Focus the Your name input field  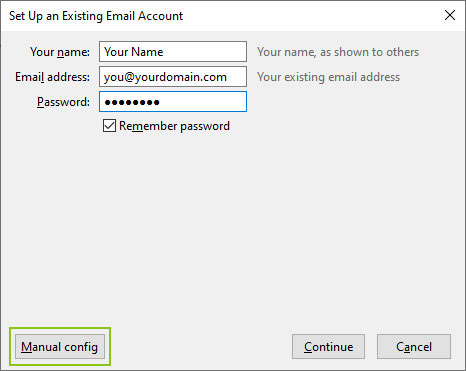click(x=173, y=52)
